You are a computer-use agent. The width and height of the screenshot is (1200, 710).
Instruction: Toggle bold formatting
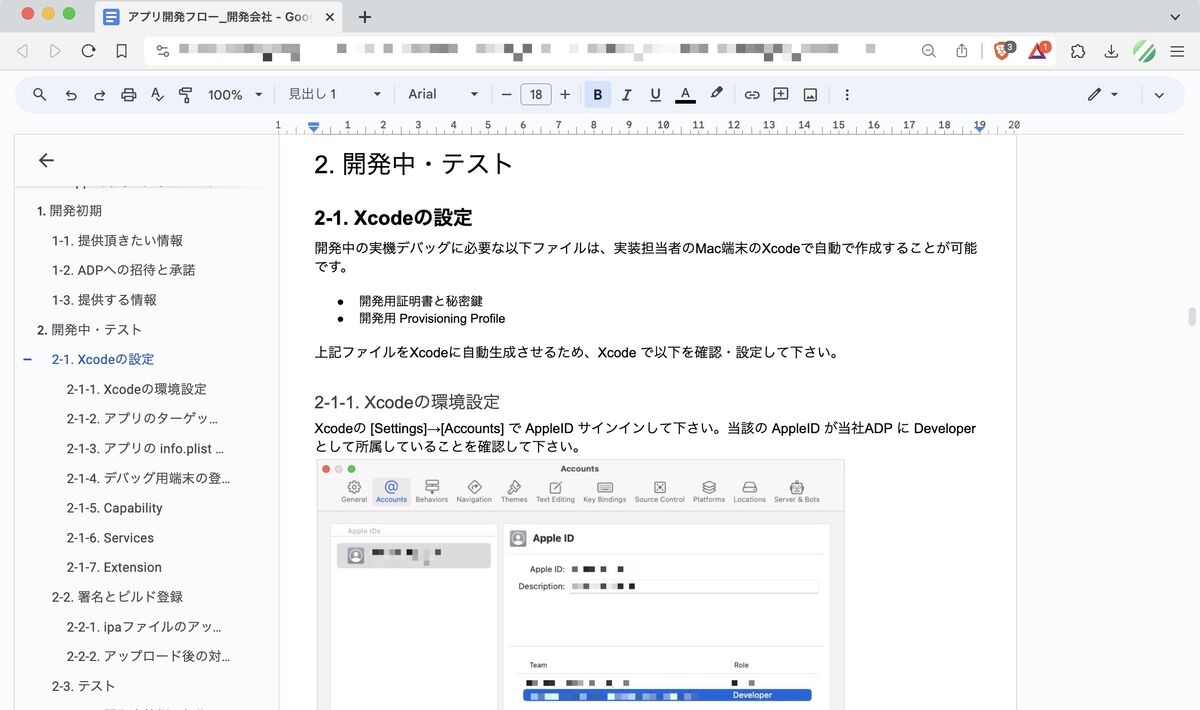pos(598,95)
